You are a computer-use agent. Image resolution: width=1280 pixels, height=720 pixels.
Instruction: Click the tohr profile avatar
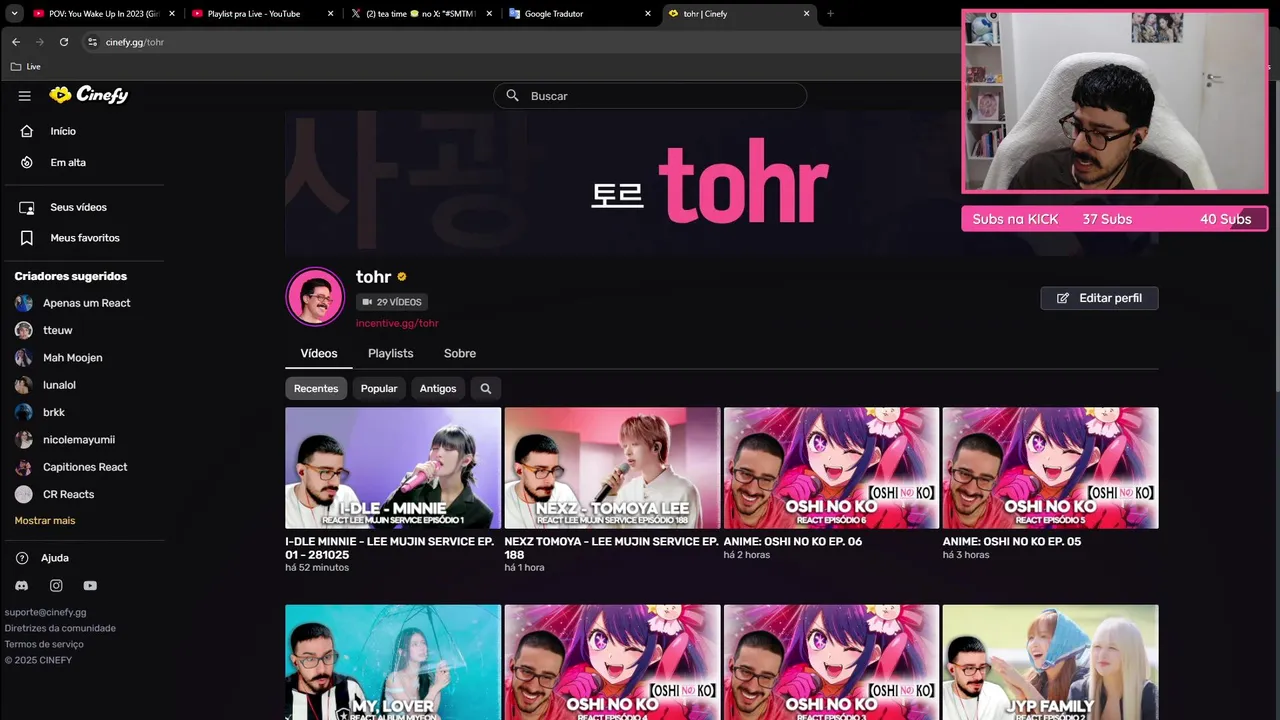click(315, 297)
